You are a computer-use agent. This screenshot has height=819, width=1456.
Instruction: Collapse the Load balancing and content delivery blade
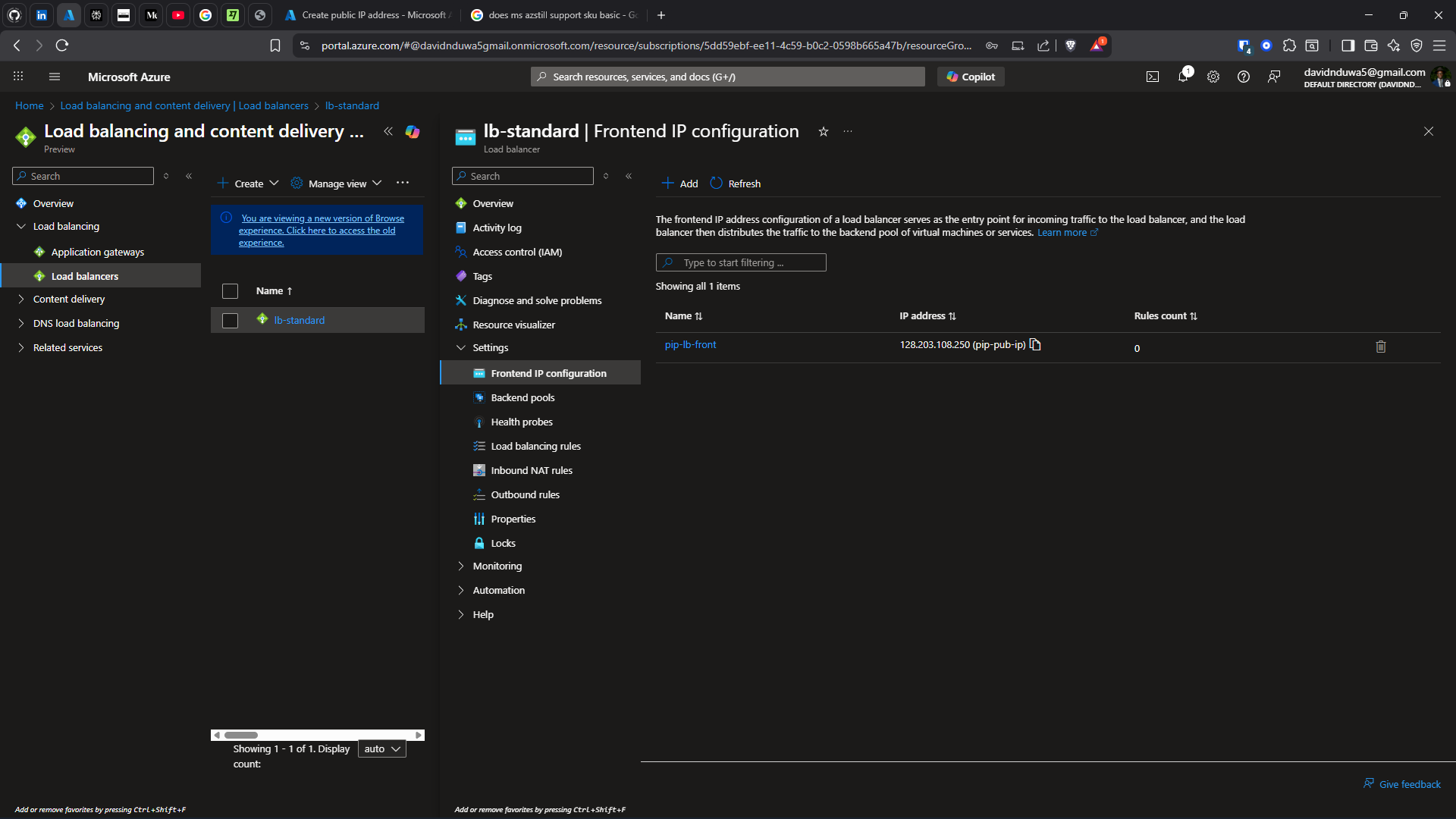pos(388,131)
